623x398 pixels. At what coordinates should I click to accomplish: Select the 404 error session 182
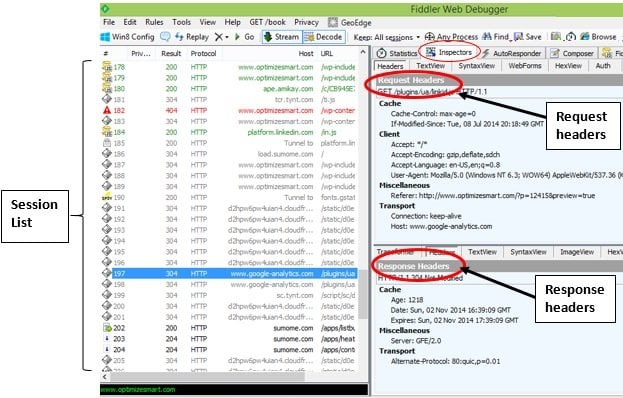(229, 110)
